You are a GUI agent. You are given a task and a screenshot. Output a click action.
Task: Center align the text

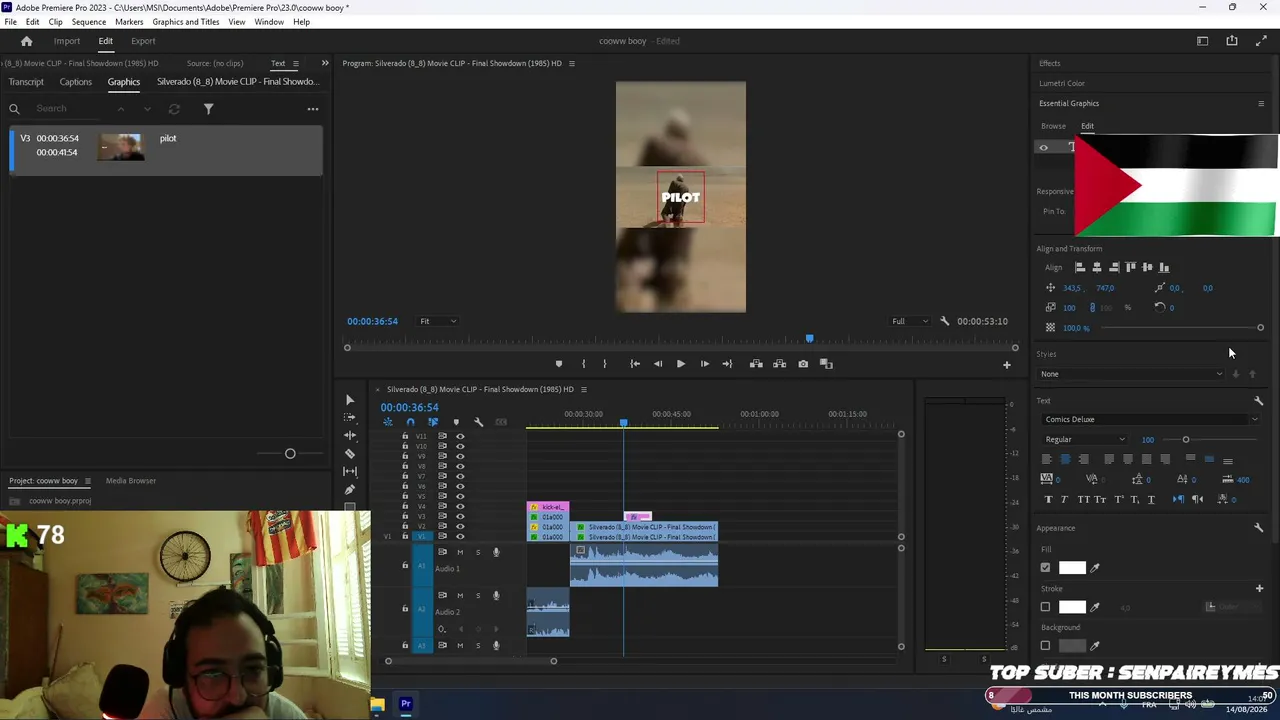point(1065,459)
